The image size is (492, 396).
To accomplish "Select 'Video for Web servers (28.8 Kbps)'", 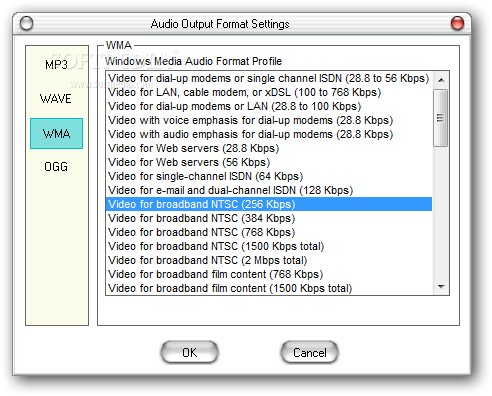I will pyautogui.click(x=269, y=148).
